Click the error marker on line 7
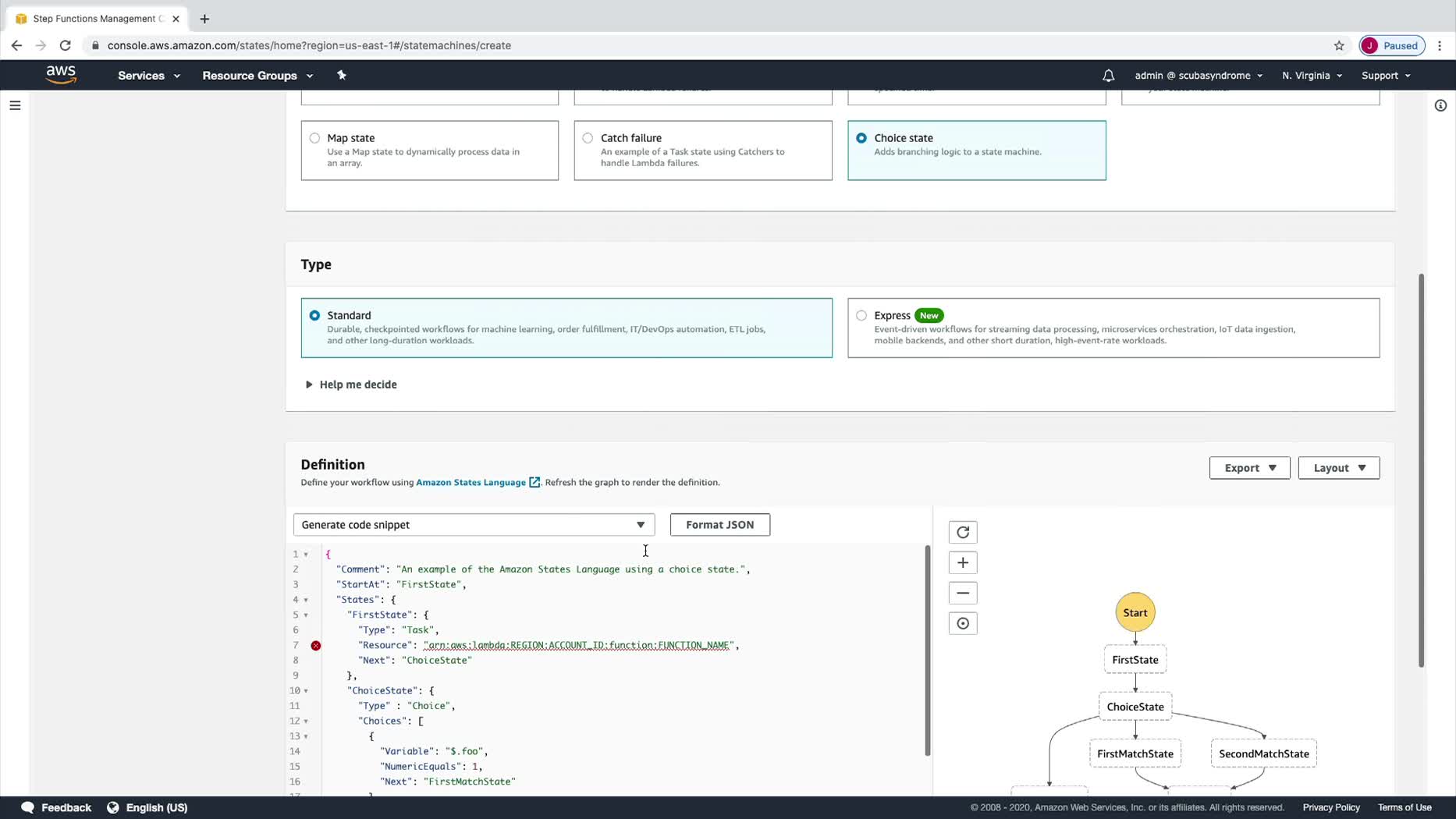 point(316,645)
